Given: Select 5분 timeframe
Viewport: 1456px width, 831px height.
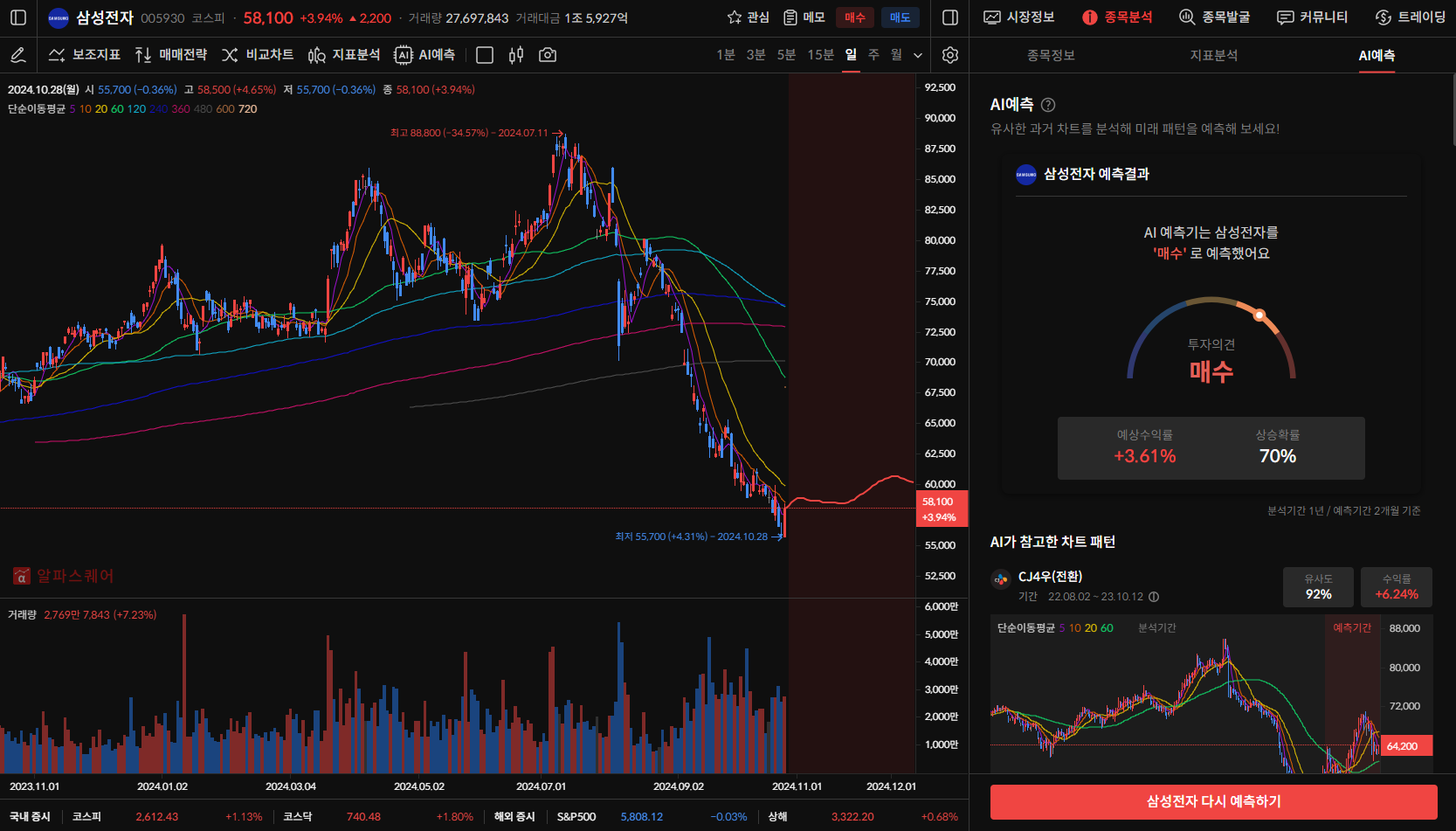Looking at the screenshot, I should click(786, 55).
